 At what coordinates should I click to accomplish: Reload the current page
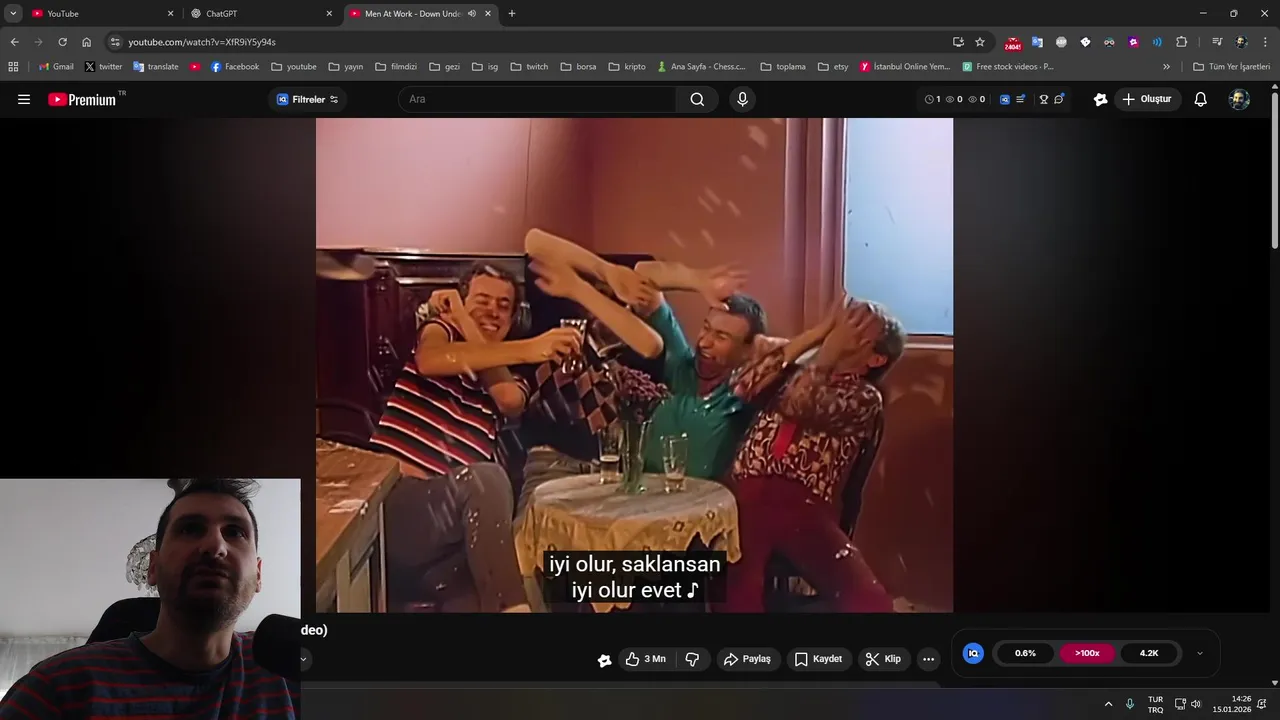point(62,42)
